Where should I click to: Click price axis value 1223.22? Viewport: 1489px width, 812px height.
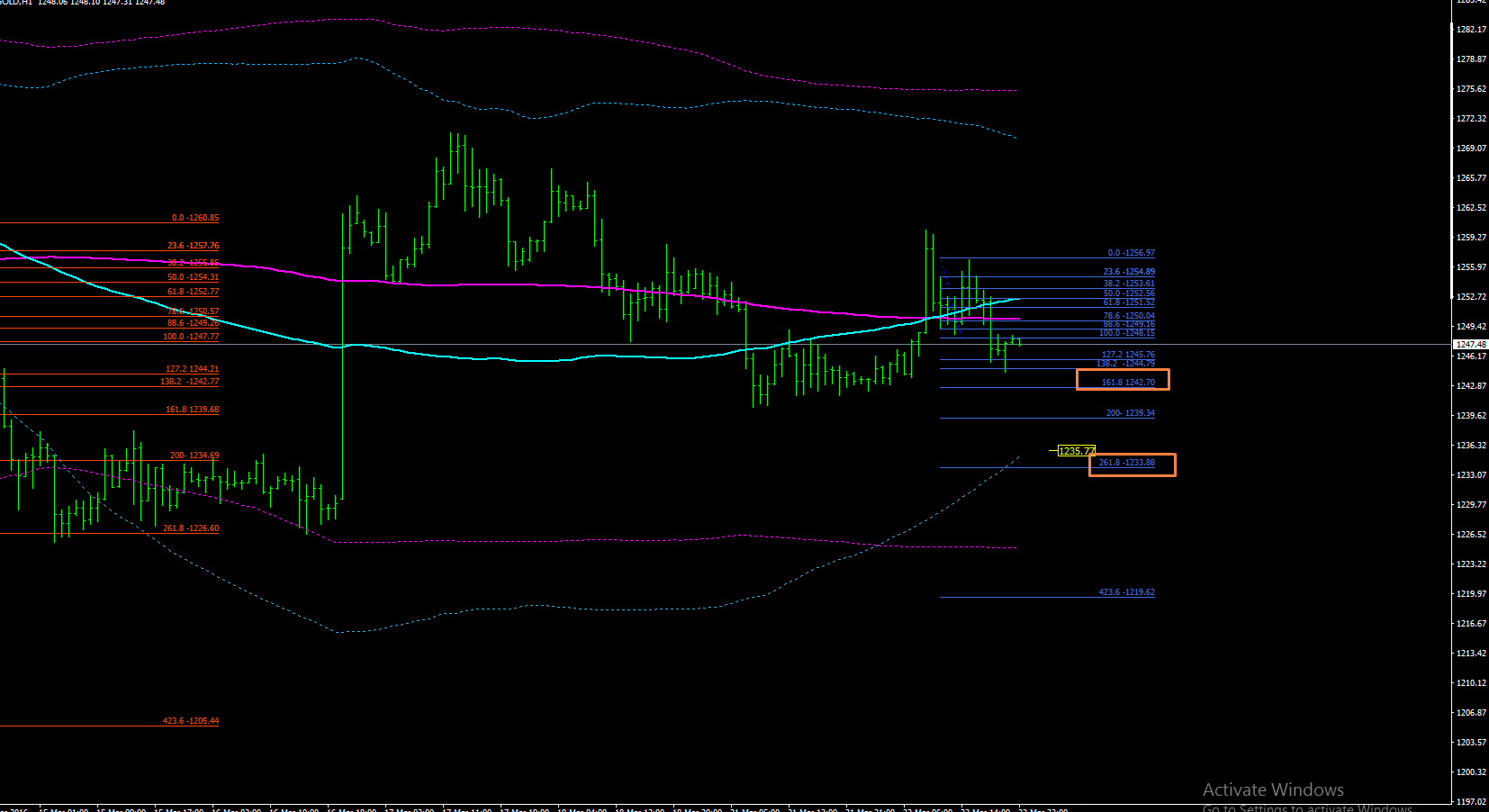1471,564
